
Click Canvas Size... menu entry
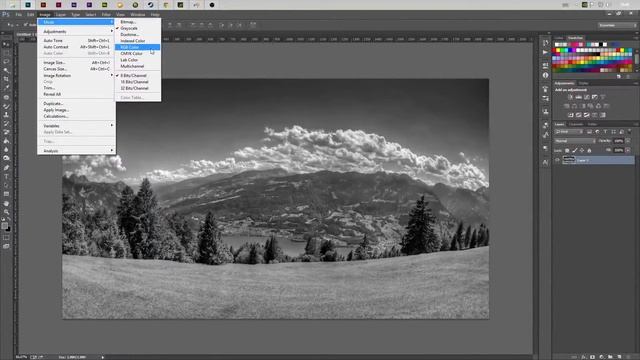pos(76,69)
